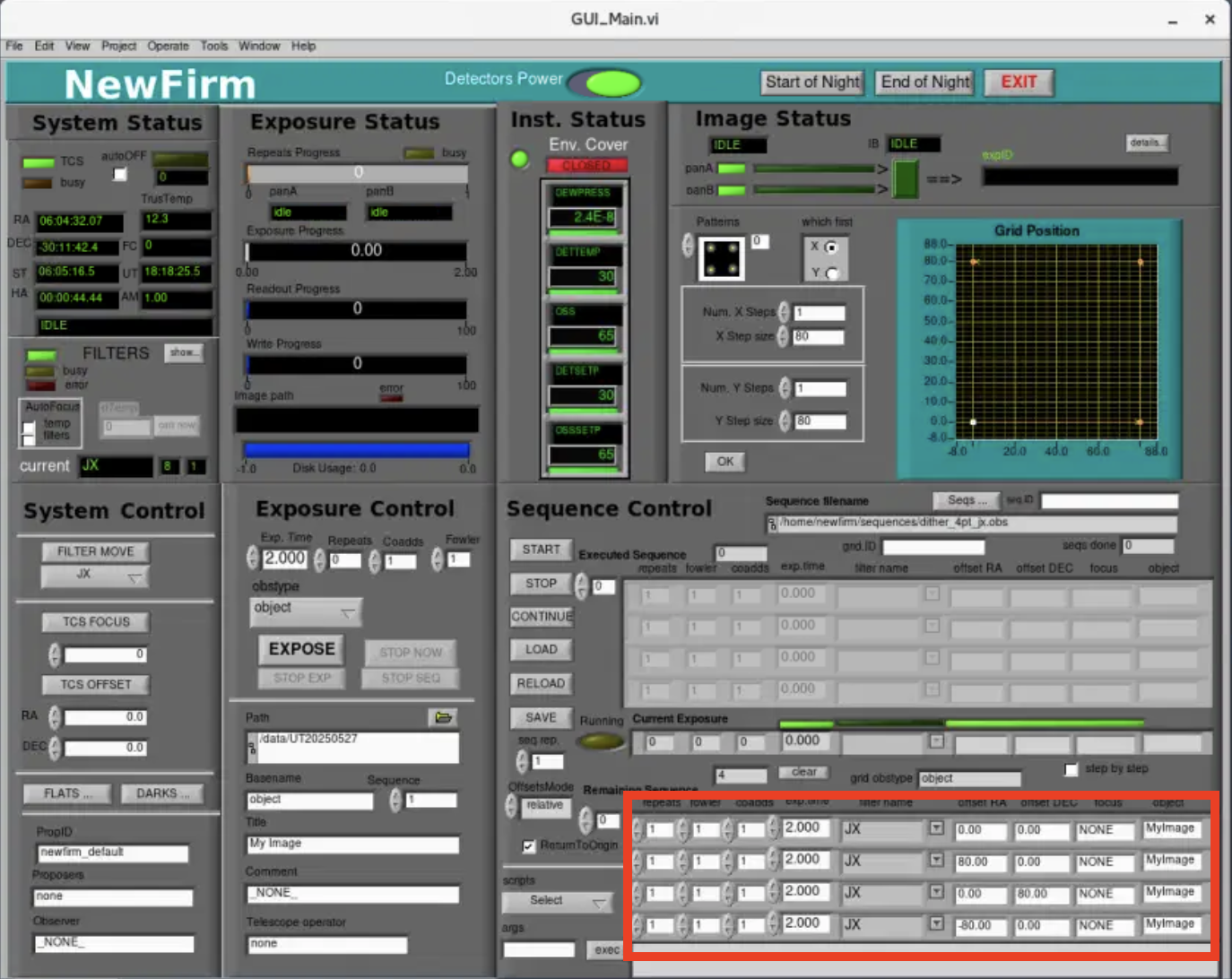The height and width of the screenshot is (979, 1232).
Task: Click the FILTER MOVE button
Action: [95, 551]
